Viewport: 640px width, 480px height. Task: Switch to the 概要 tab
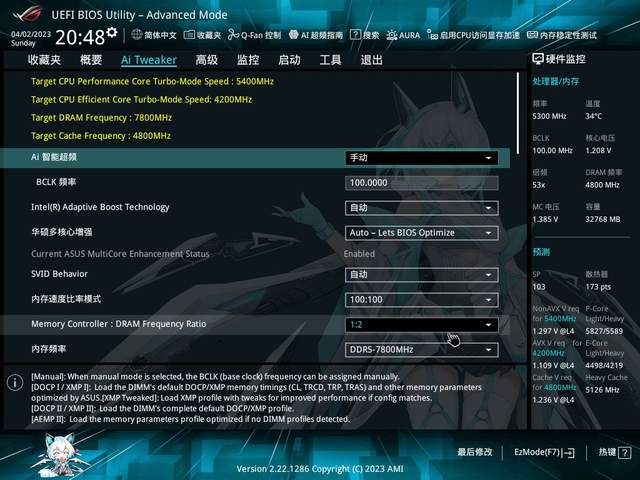click(91, 60)
